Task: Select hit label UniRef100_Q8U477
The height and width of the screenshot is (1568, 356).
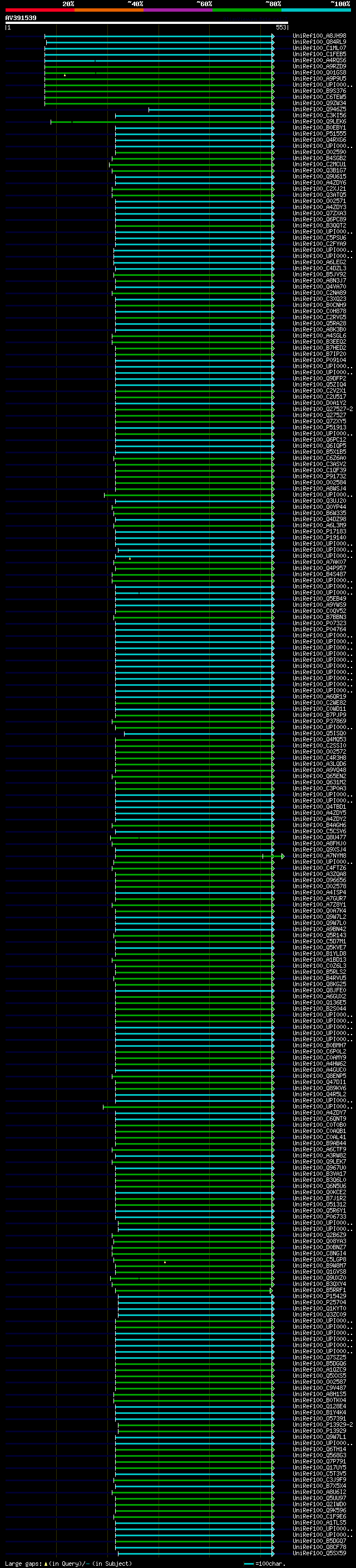Action: click(319, 838)
